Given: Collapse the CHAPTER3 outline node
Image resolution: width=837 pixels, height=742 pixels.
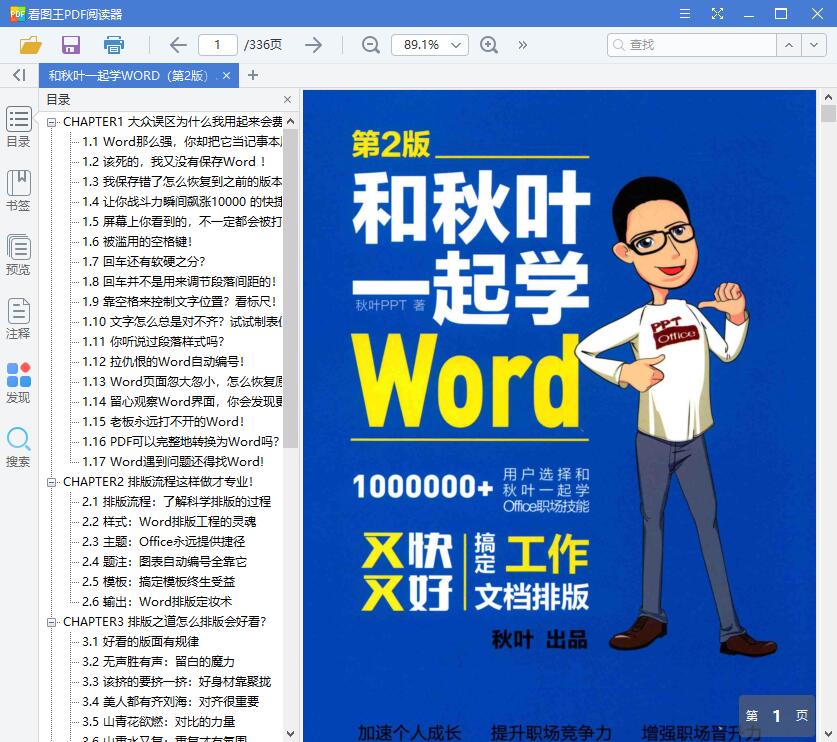Looking at the screenshot, I should point(51,622).
